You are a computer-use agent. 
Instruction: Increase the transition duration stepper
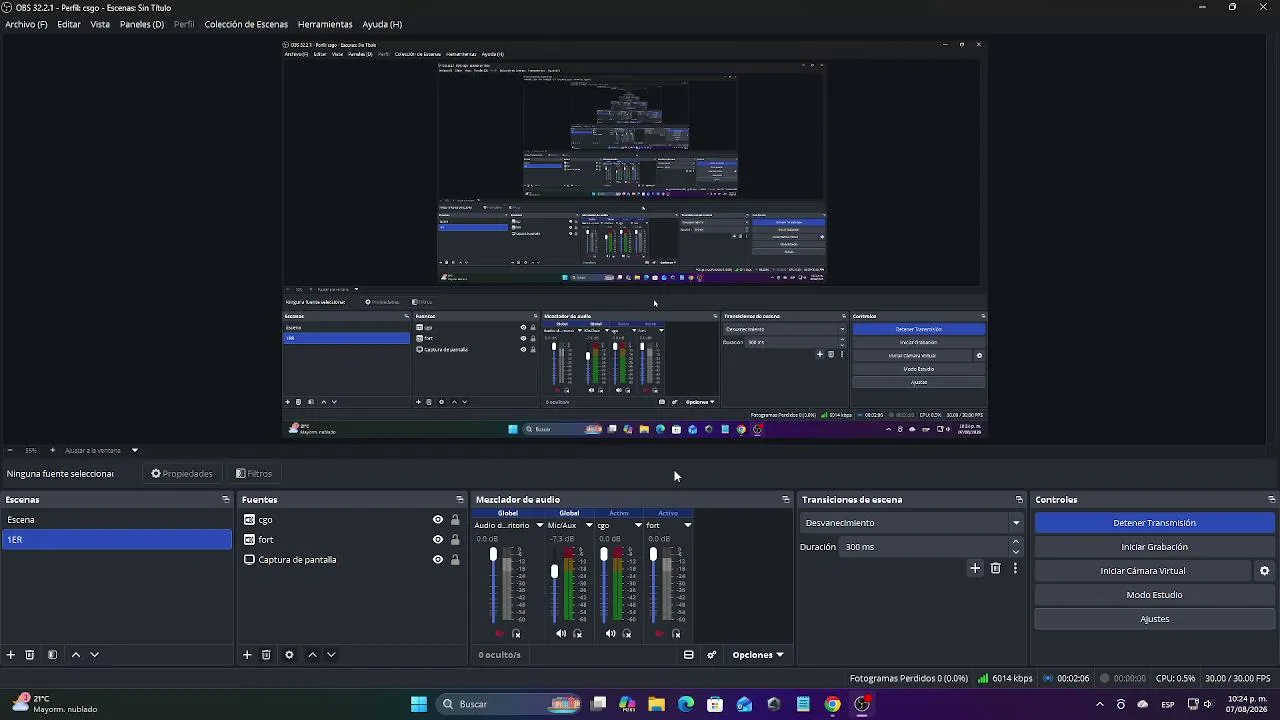(x=1016, y=542)
